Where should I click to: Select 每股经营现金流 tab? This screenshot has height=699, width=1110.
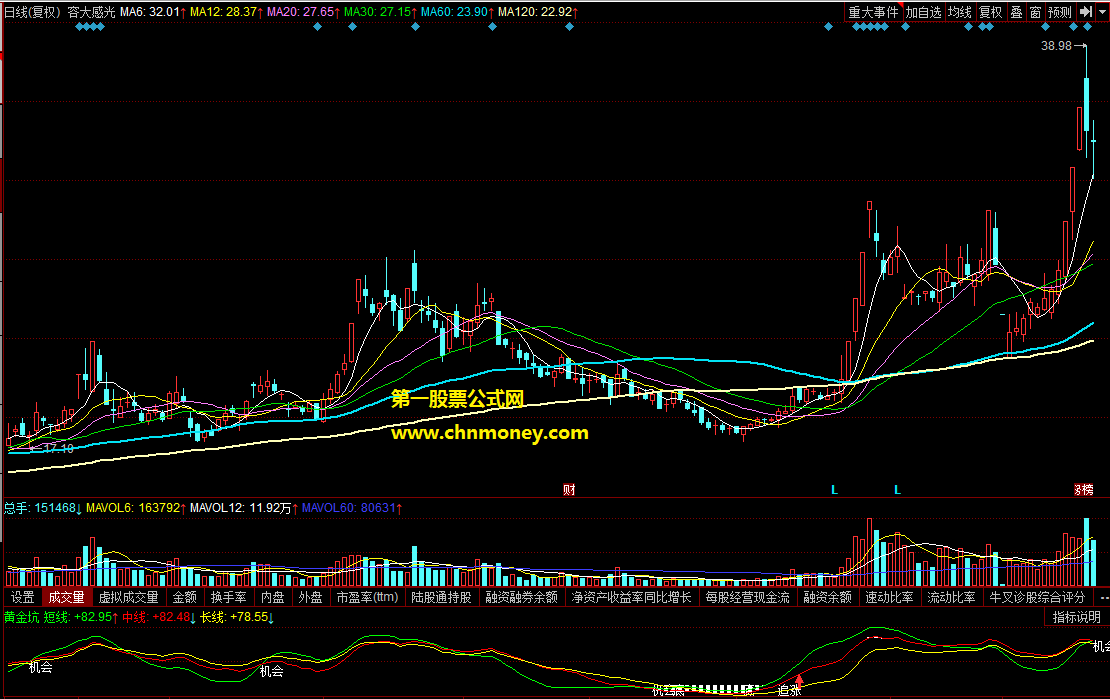pos(748,598)
